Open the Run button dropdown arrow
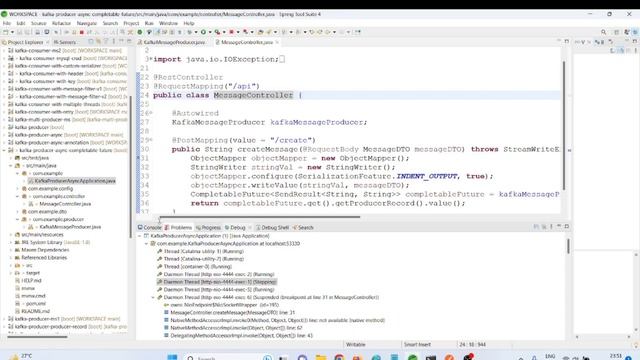Image resolution: width=640 pixels, height=360 pixels. (210, 32)
